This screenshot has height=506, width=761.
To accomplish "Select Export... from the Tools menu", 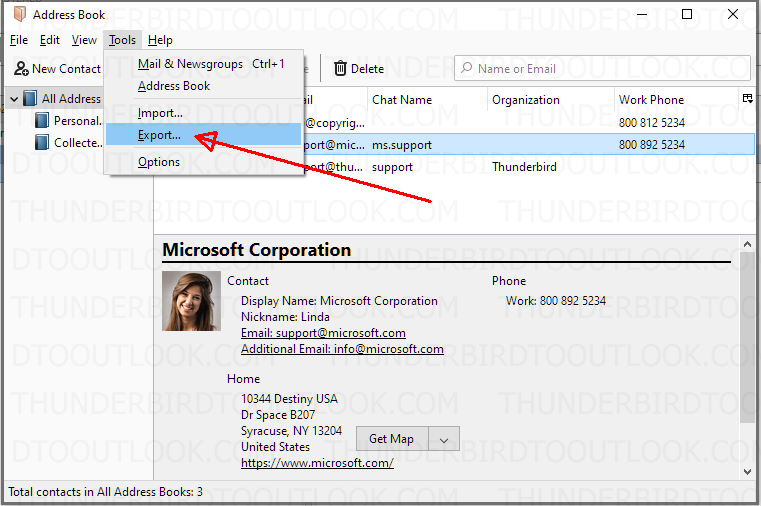I will [204, 135].
